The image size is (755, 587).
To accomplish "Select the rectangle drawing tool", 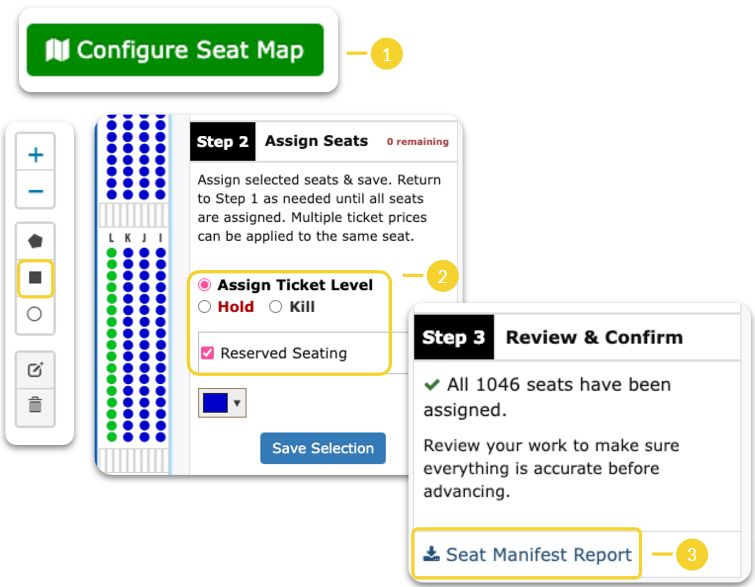I will pyautogui.click(x=36, y=278).
